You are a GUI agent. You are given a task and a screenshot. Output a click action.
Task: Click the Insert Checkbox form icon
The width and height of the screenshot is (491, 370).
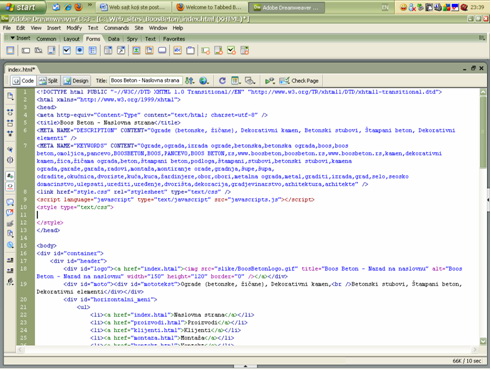click(67, 51)
